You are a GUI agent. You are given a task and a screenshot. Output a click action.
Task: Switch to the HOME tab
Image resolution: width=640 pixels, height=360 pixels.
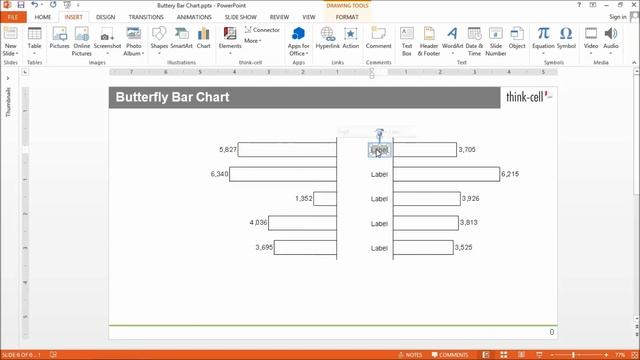[42, 17]
